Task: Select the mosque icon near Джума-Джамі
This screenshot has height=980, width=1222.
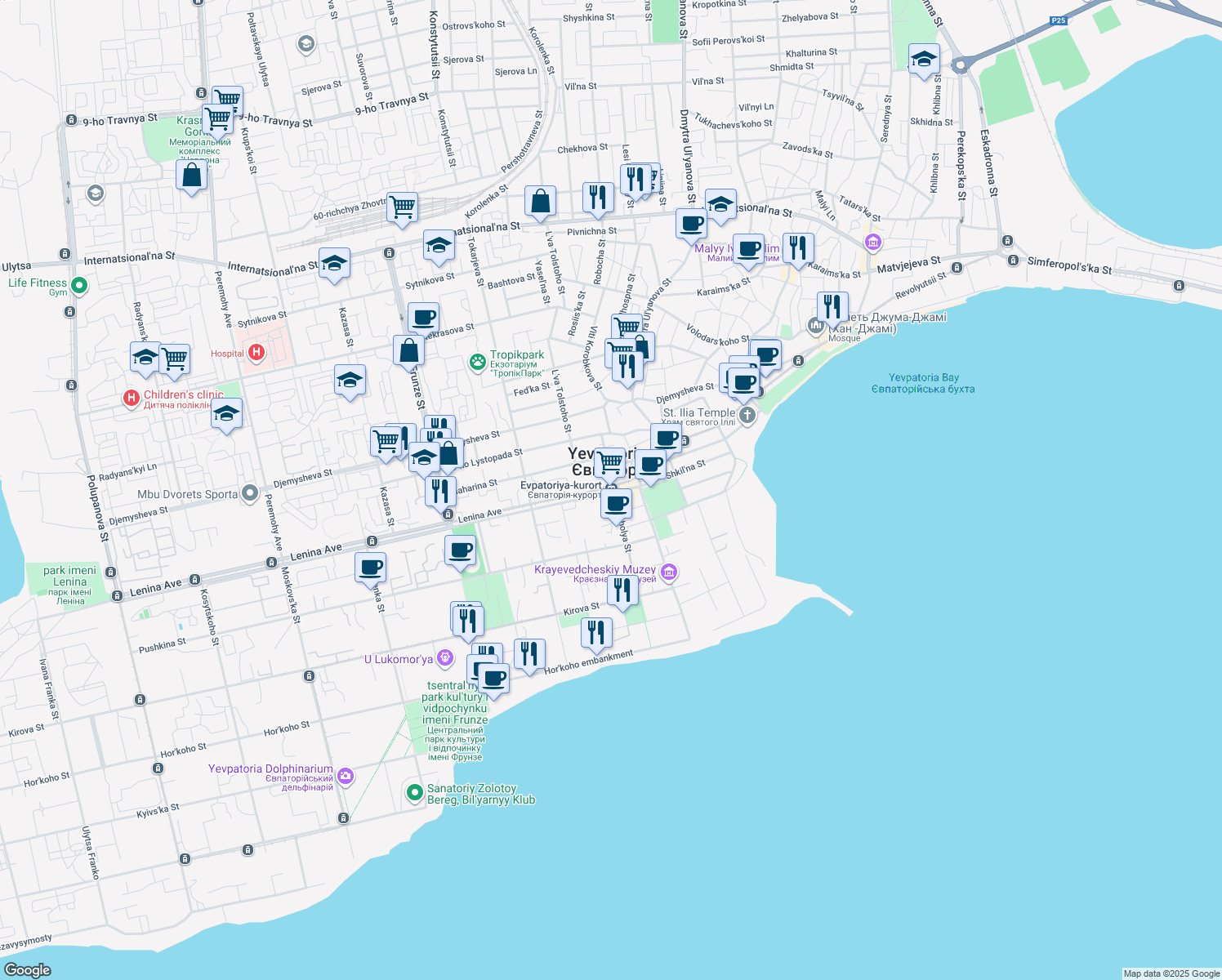Action: click(815, 324)
